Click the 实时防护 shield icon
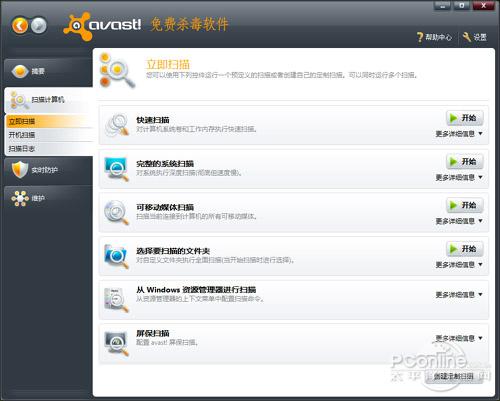The width and height of the screenshot is (500, 401). pyautogui.click(x=20, y=170)
